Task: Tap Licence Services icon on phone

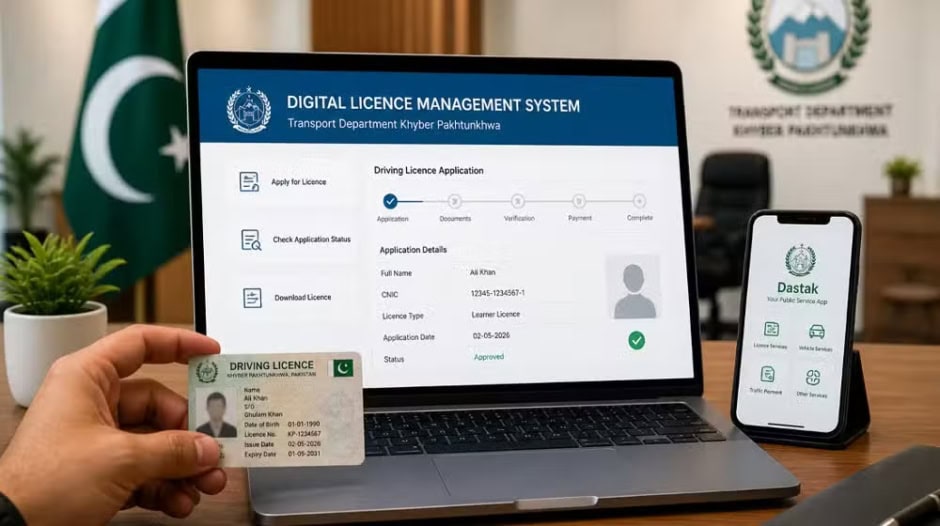Action: [771, 329]
